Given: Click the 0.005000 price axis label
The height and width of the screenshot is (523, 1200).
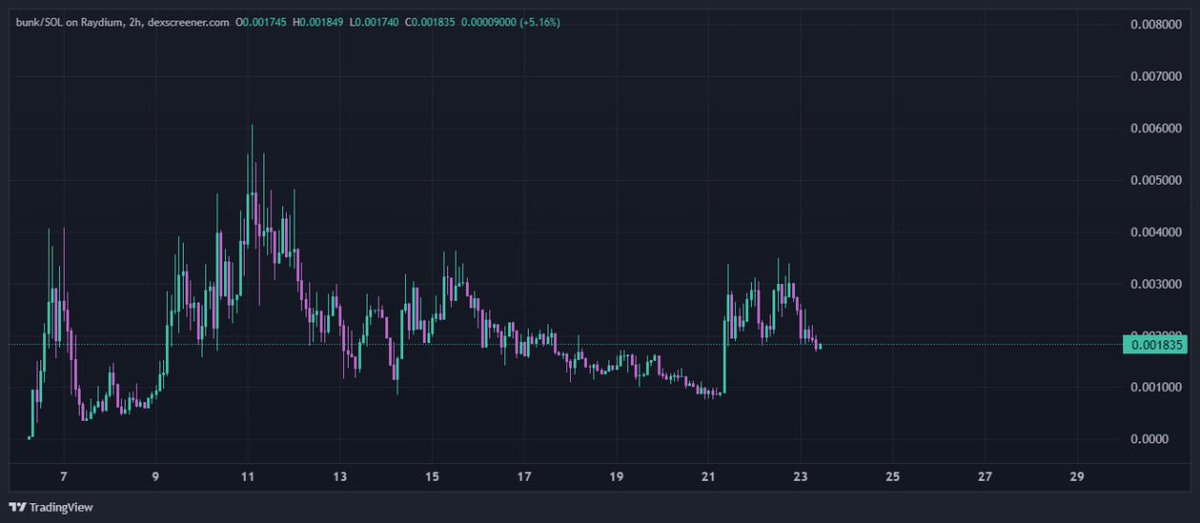Looking at the screenshot, I should pyautogui.click(x=1156, y=180).
